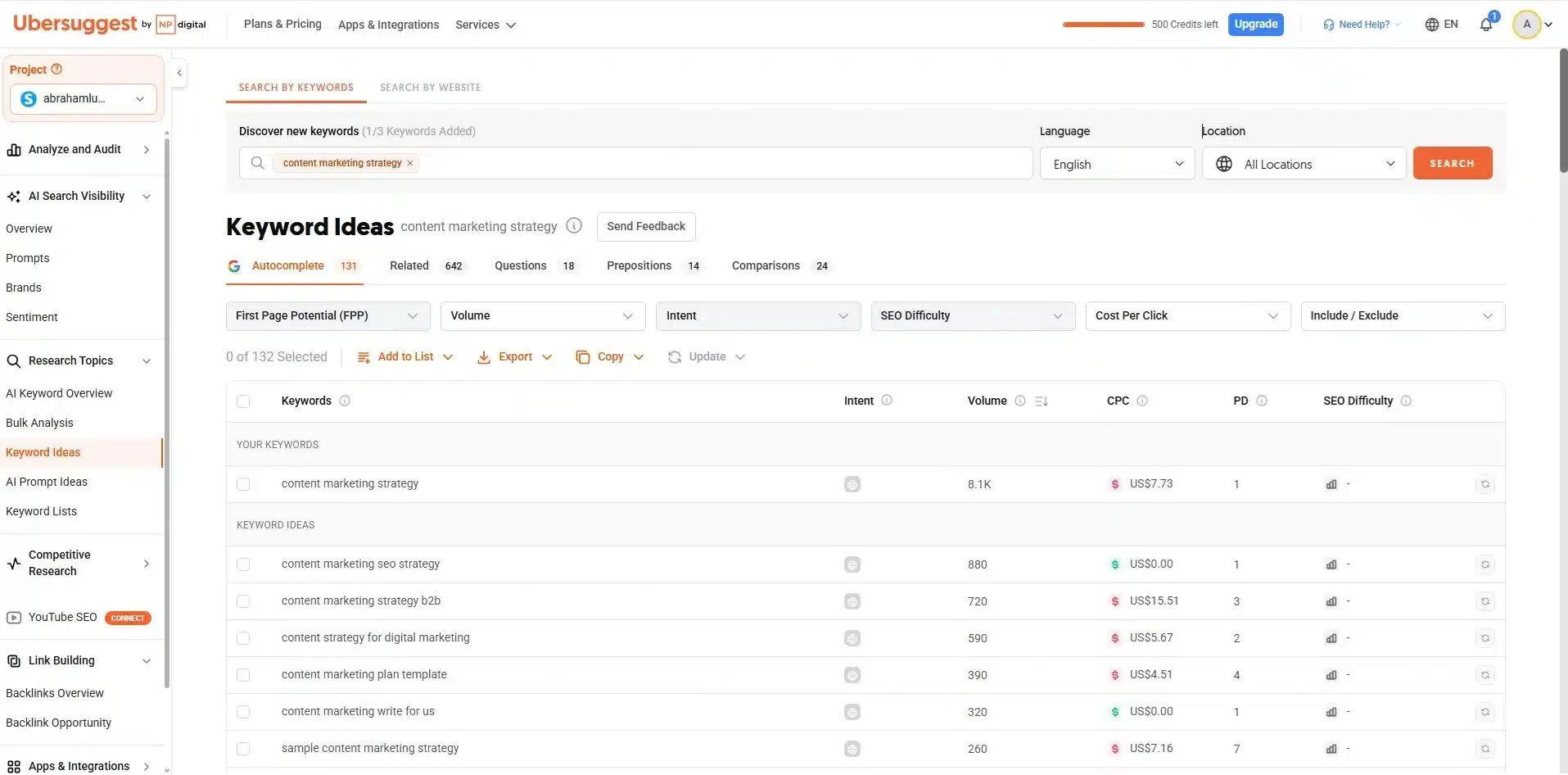The width and height of the screenshot is (1568, 775).
Task: Click the Keywords column info icon
Action: [x=345, y=401]
